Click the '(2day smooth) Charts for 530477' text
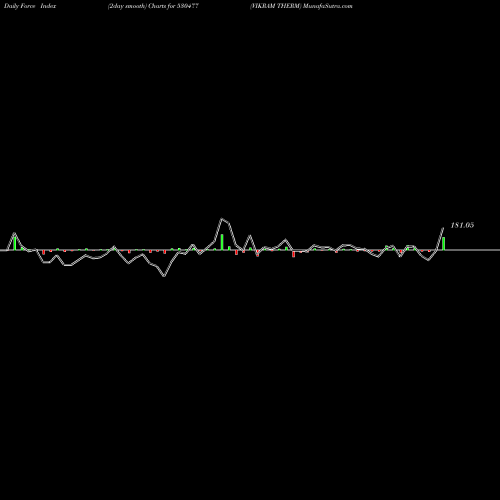This screenshot has width=500, height=500. click(x=153, y=6)
